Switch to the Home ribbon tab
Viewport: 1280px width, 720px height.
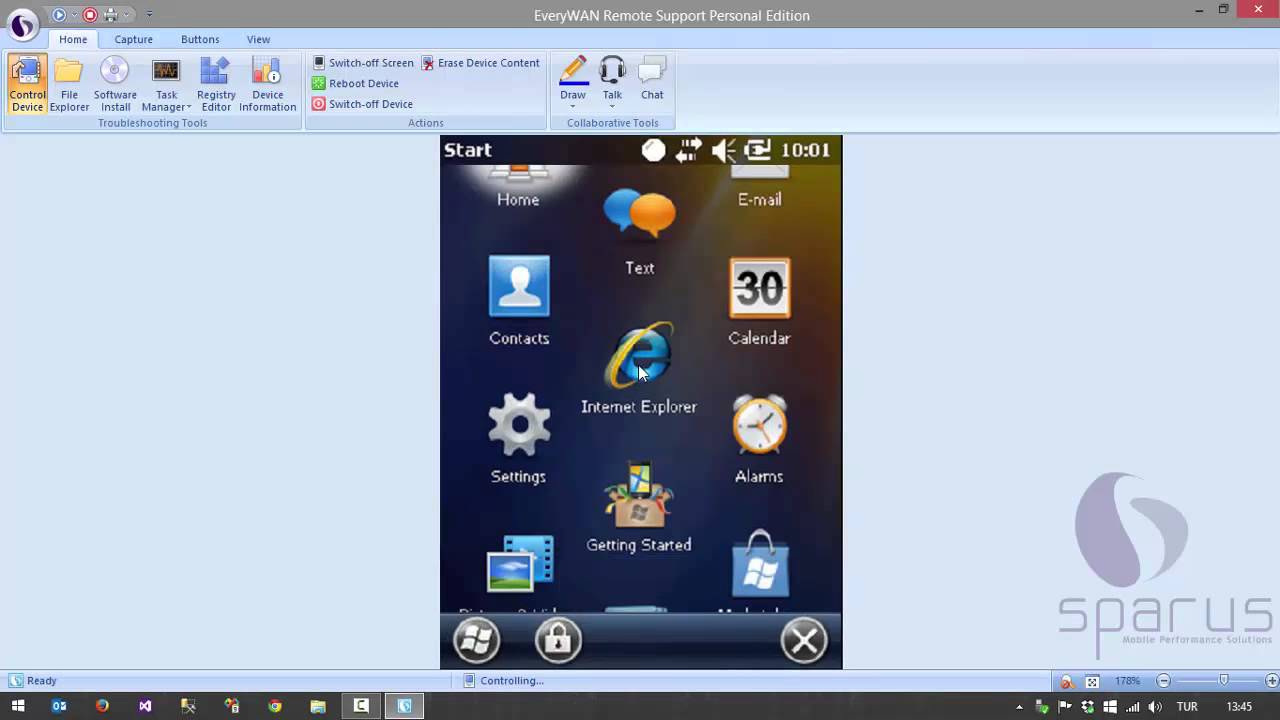point(73,39)
